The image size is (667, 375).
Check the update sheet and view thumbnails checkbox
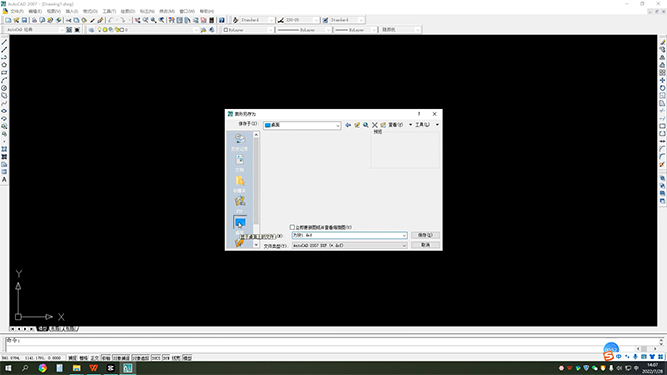(x=292, y=227)
